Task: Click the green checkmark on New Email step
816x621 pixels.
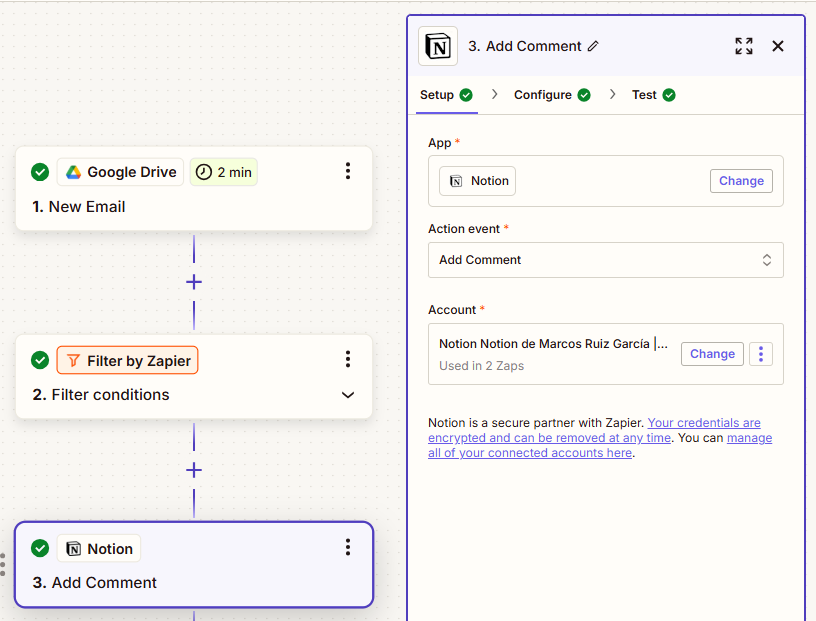Action: pyautogui.click(x=39, y=171)
